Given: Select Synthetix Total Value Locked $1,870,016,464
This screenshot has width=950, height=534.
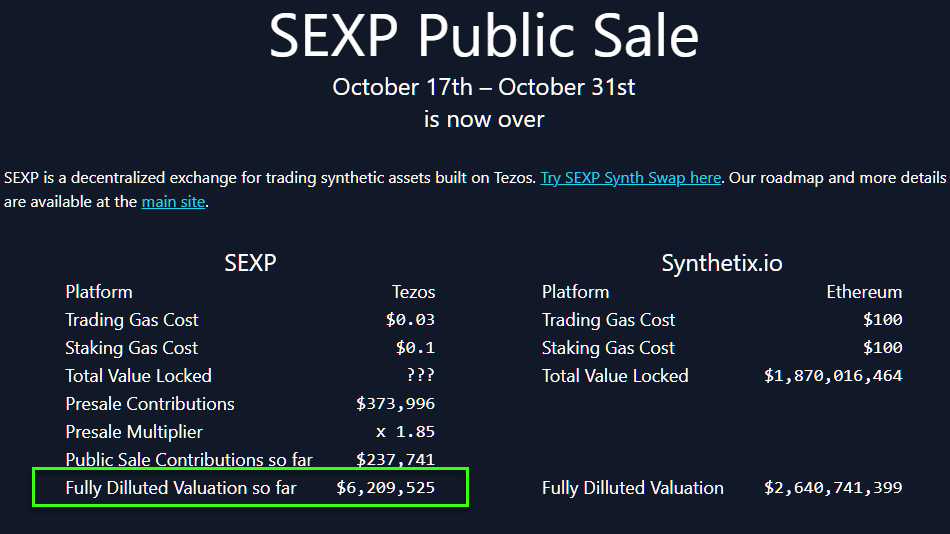Looking at the screenshot, I should point(833,376).
